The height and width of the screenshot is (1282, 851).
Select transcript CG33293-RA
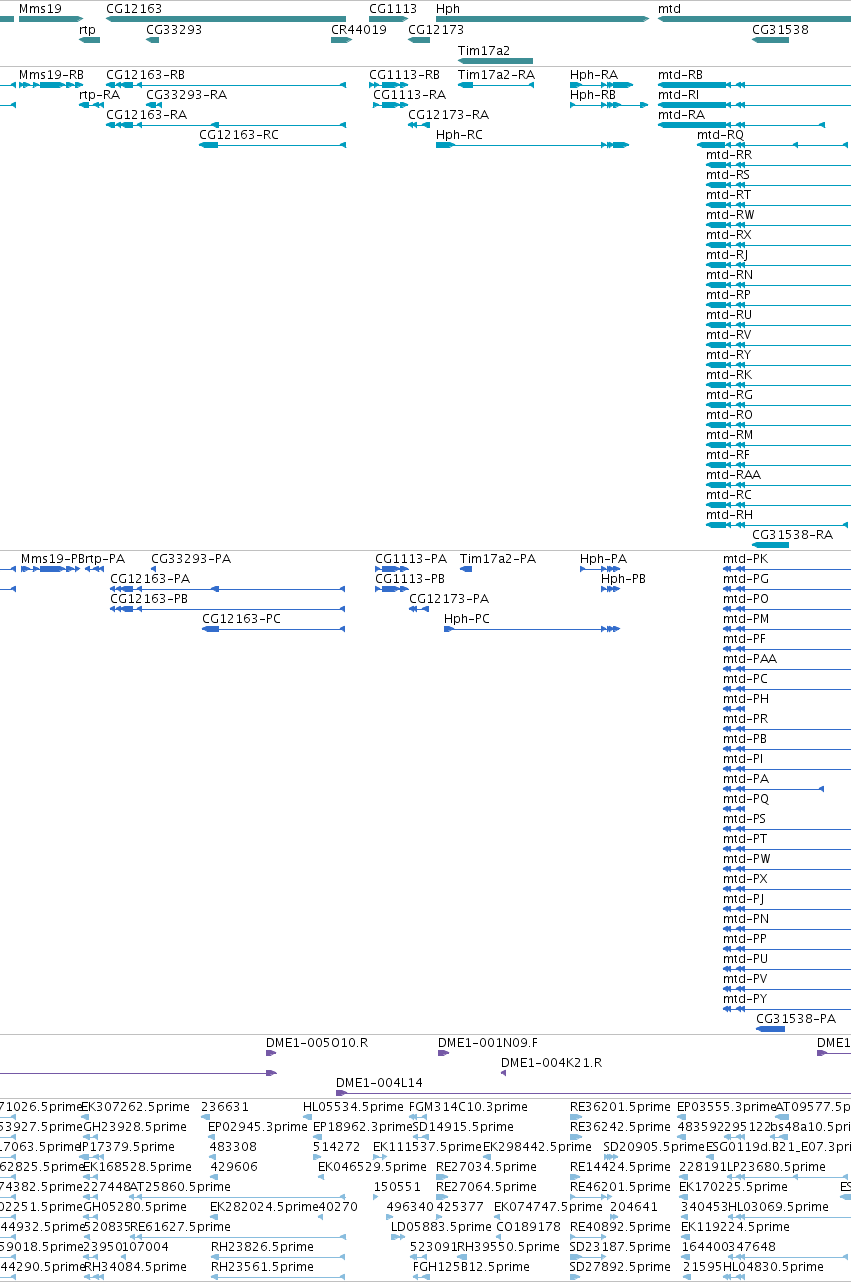(x=154, y=106)
